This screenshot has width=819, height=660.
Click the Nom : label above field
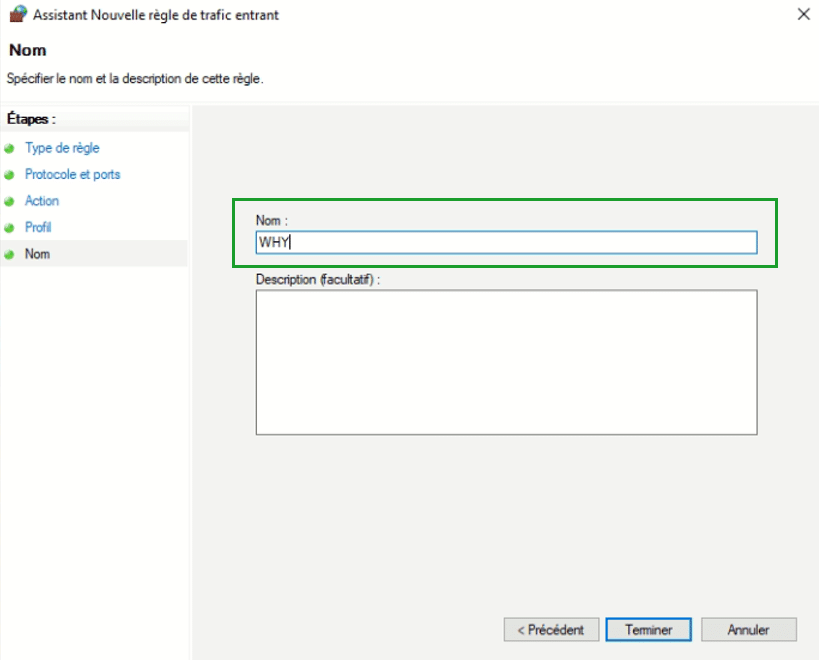click(x=272, y=221)
